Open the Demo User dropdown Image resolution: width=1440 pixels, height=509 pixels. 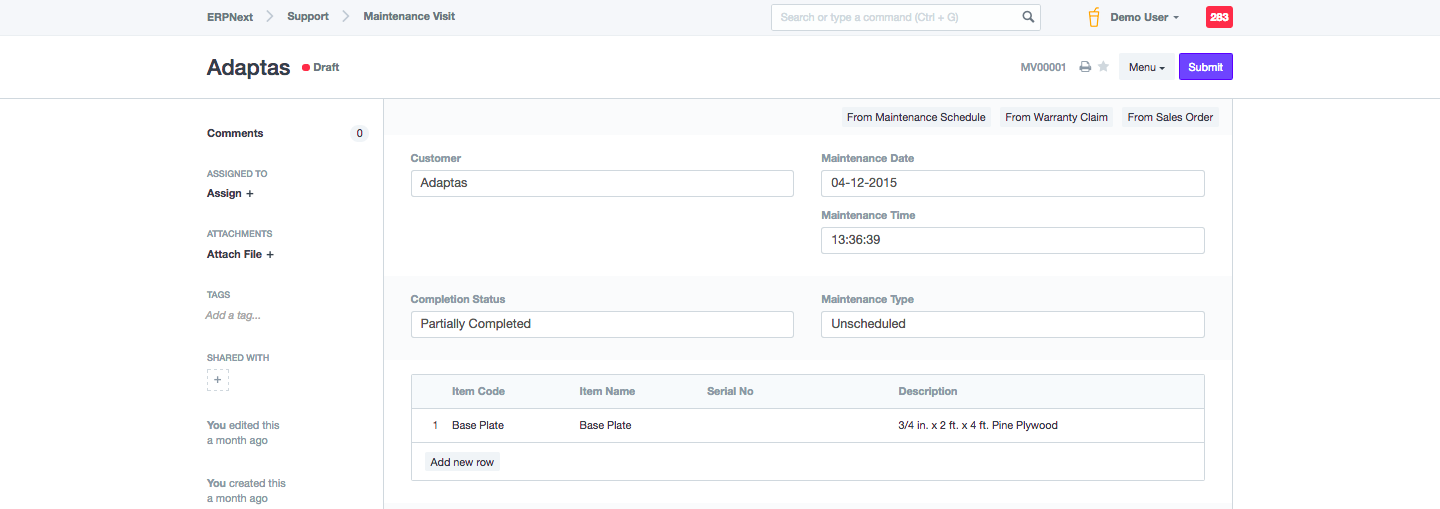pyautogui.click(x=1144, y=17)
